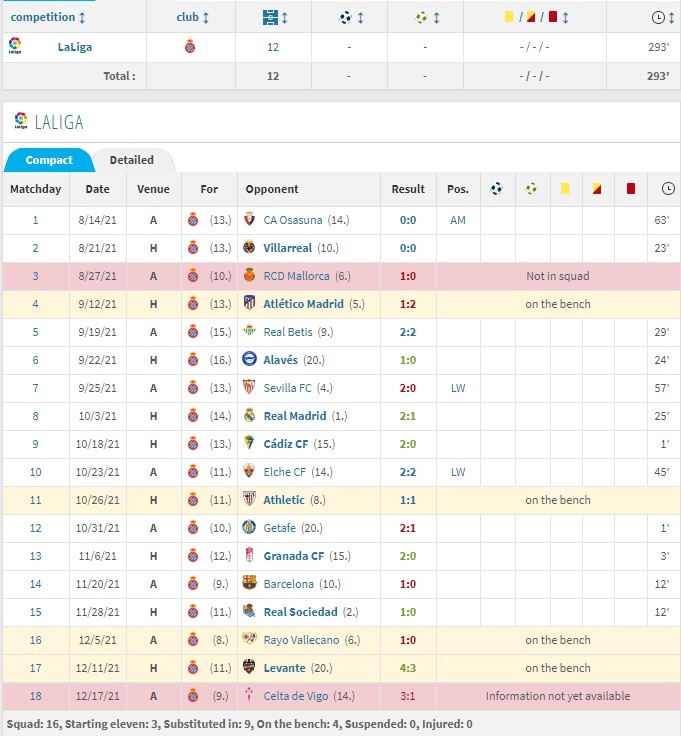681x736 pixels.
Task: Open Real Betis opponent link
Action: (x=288, y=332)
